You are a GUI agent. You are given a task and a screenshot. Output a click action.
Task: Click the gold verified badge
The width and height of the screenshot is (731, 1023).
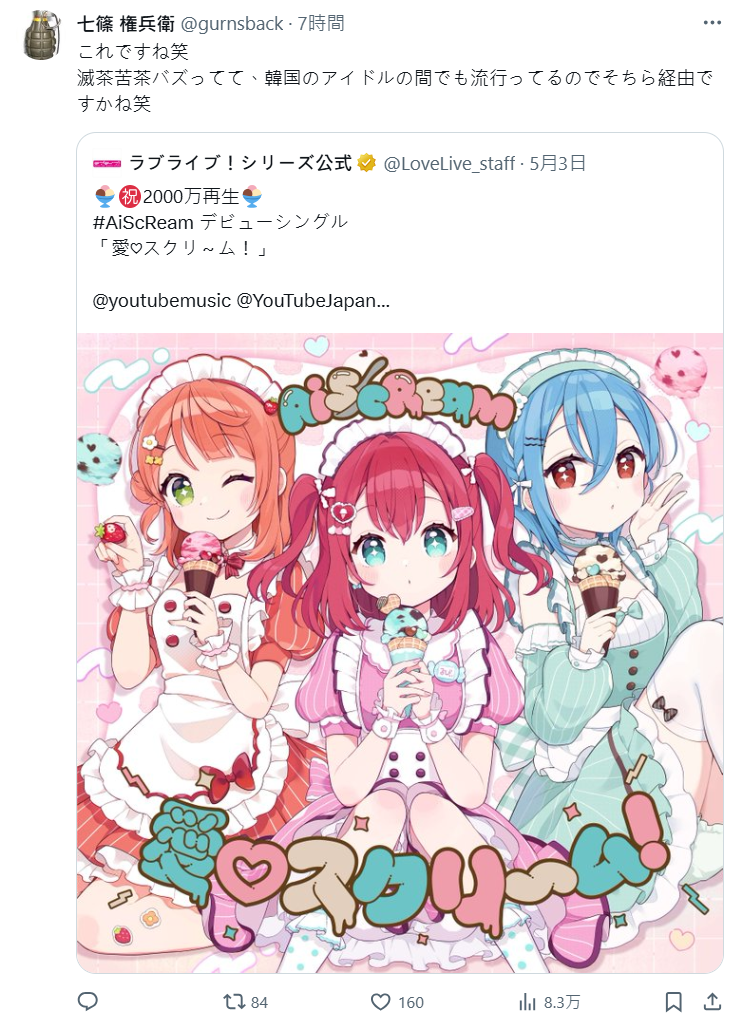point(367,162)
